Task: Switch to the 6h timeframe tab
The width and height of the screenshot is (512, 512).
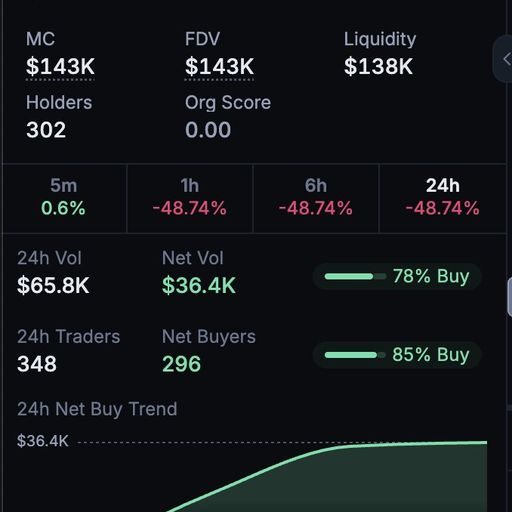Action: pyautogui.click(x=316, y=198)
